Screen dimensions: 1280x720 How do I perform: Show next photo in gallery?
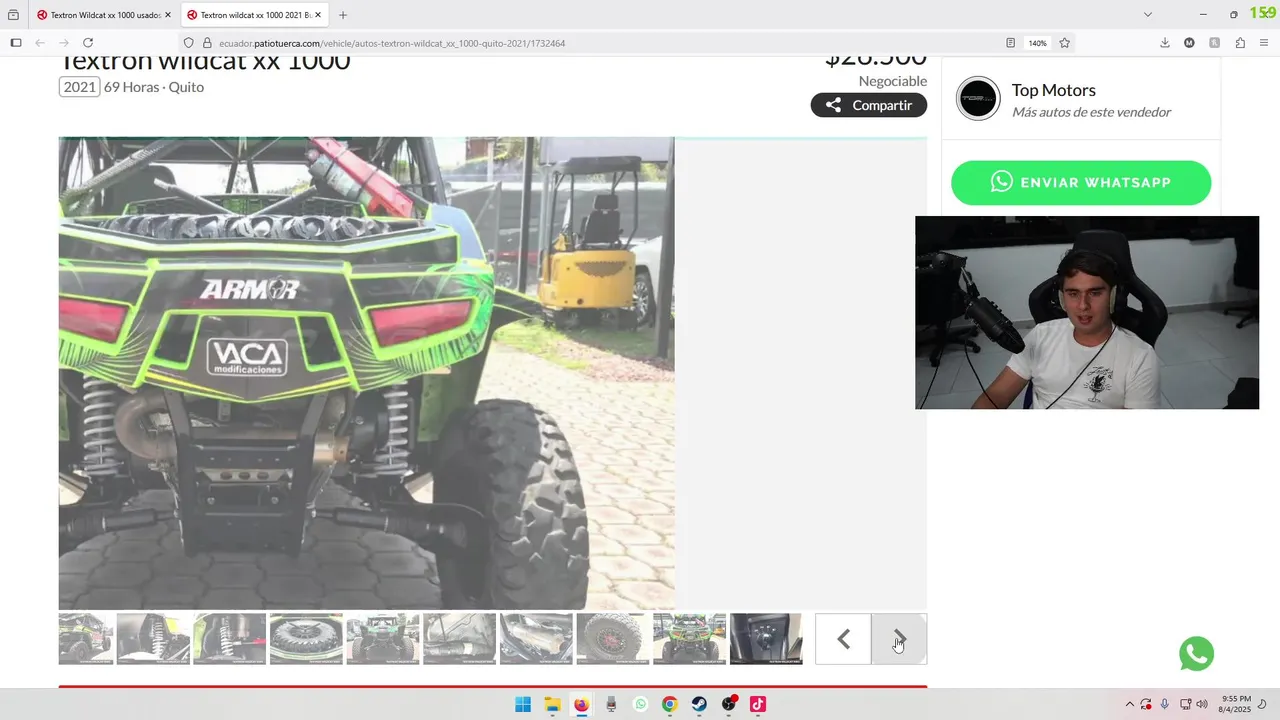tap(899, 639)
